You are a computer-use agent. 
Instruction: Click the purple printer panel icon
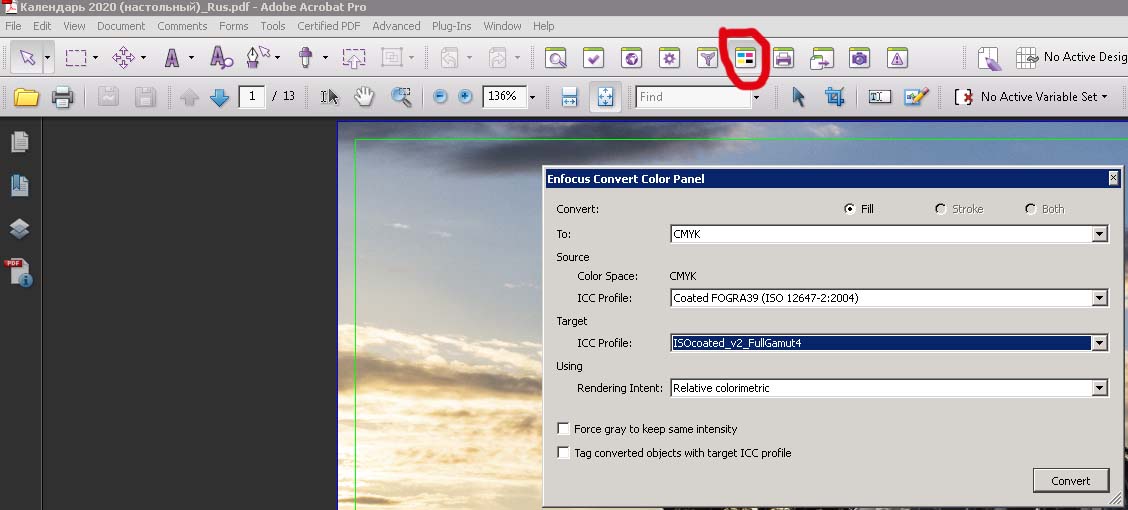[x=783, y=58]
